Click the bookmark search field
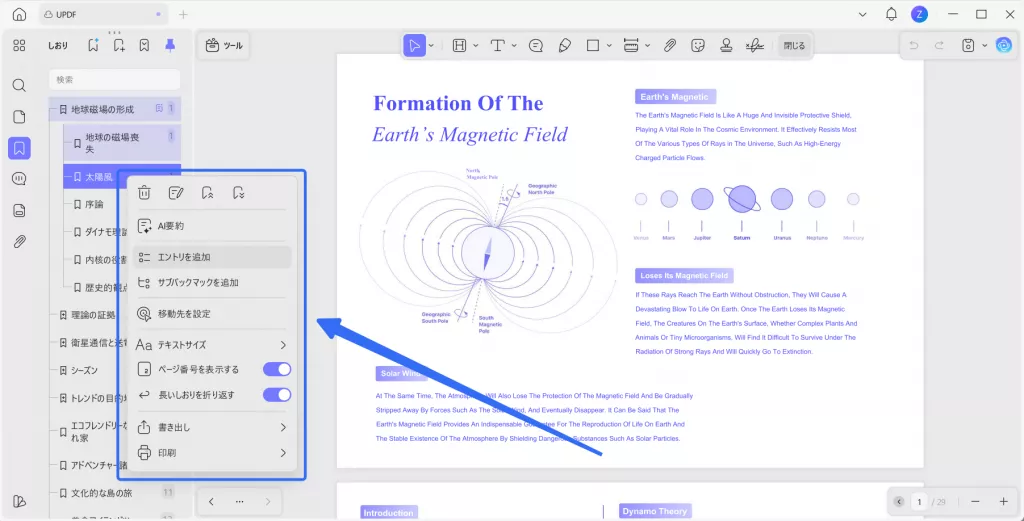This screenshot has height=521, width=1024. click(114, 80)
